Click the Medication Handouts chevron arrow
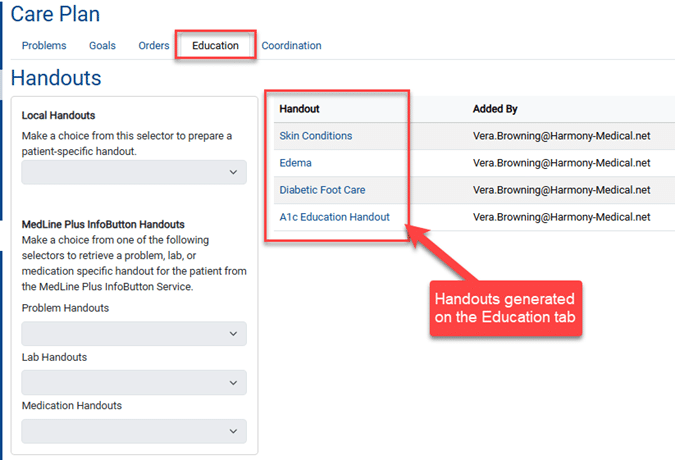675x460 pixels. [x=233, y=431]
